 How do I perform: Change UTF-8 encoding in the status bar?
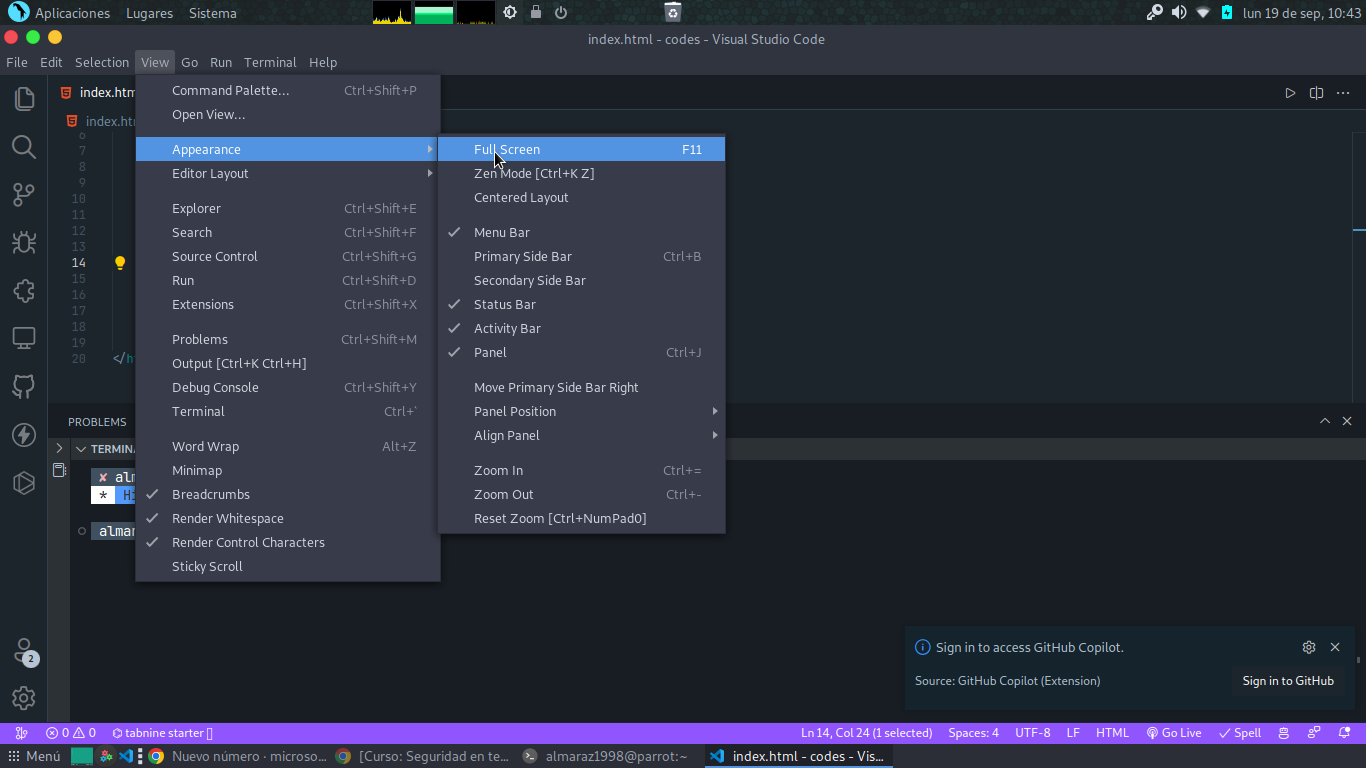[1032, 733]
